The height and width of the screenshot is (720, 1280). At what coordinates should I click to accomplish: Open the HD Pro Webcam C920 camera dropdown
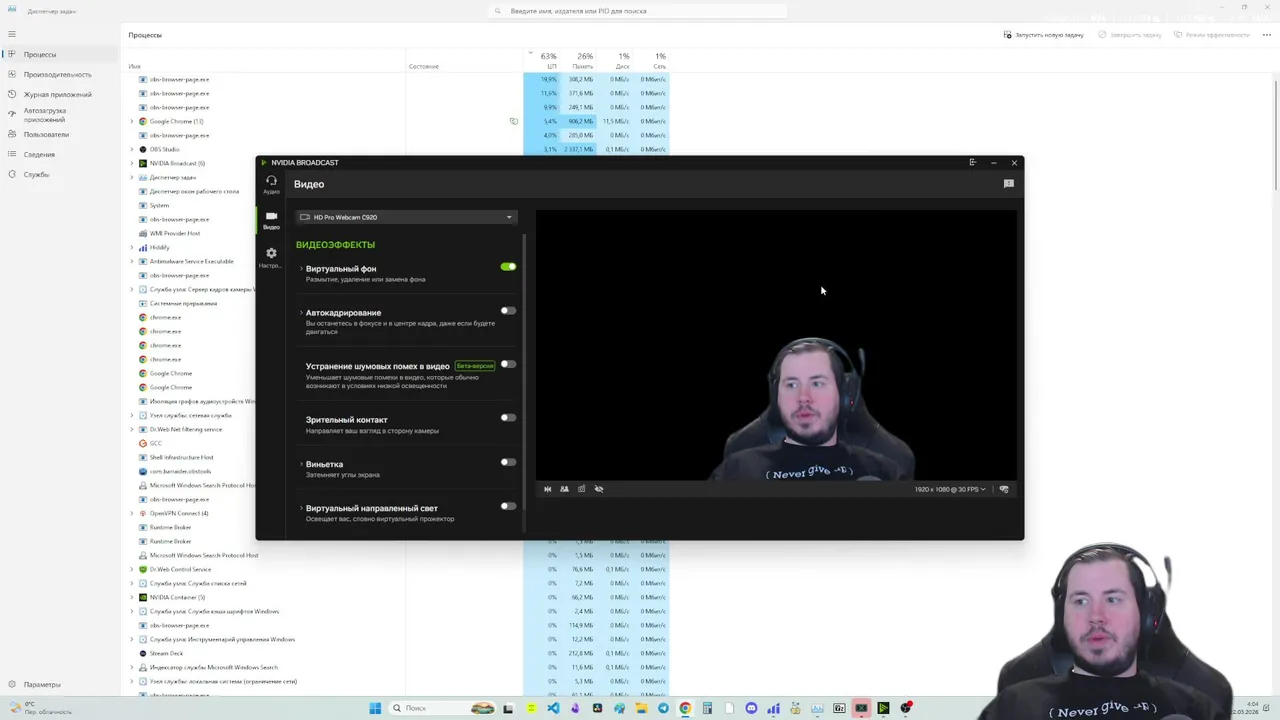point(406,217)
